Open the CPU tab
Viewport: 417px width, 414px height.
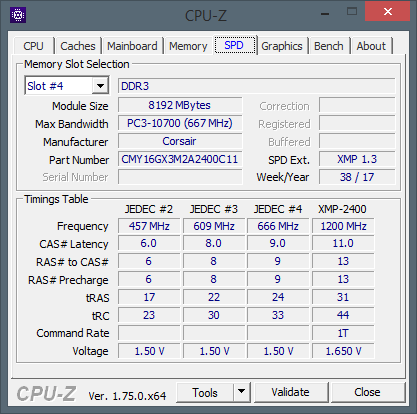pos(33,46)
